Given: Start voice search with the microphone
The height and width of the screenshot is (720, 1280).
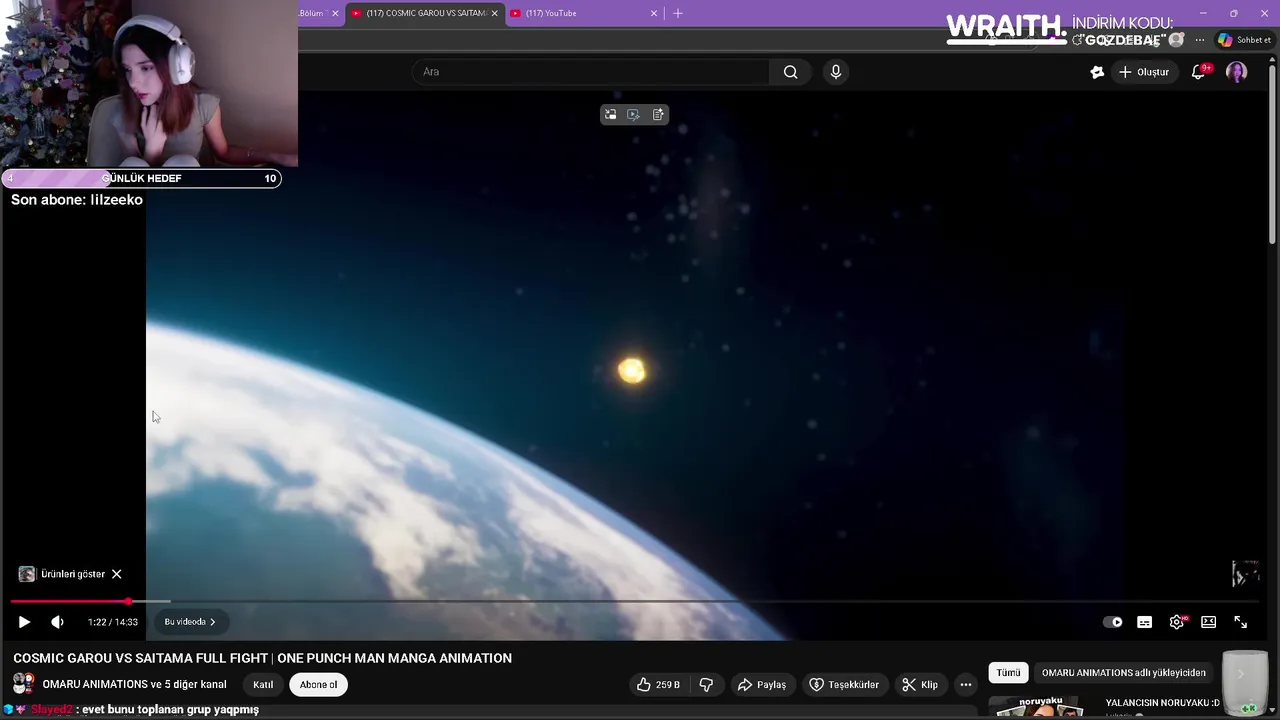Looking at the screenshot, I should coord(836,72).
